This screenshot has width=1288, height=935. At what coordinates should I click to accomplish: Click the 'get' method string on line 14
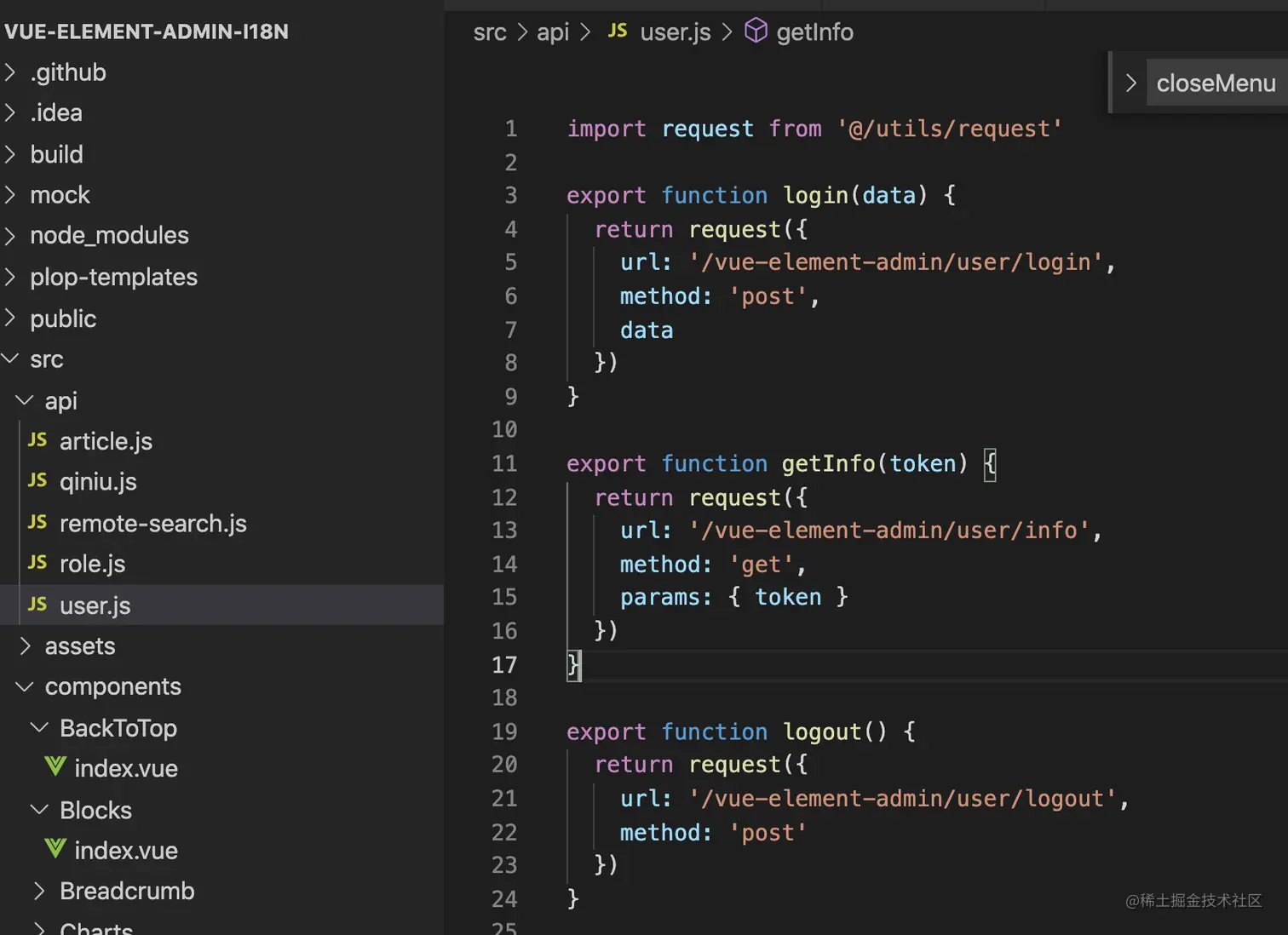[x=761, y=565]
